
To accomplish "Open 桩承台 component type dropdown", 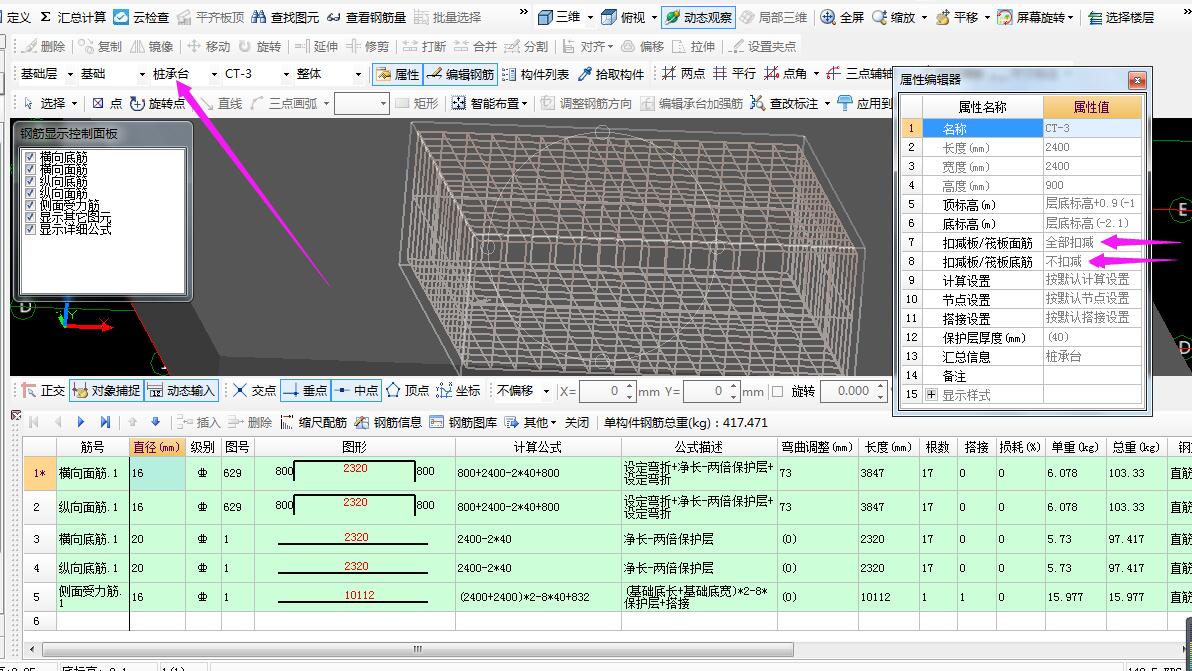I will click(214, 74).
